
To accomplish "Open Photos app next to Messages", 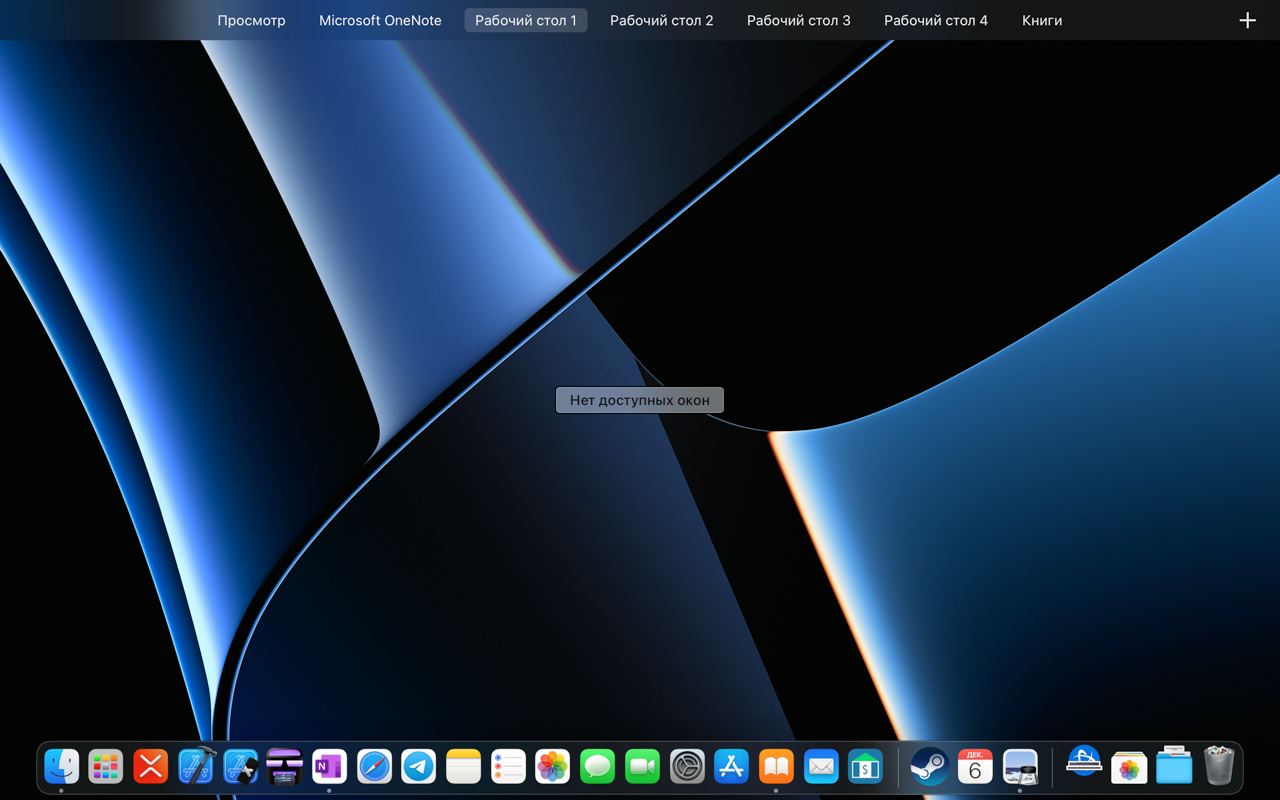I will pos(553,767).
